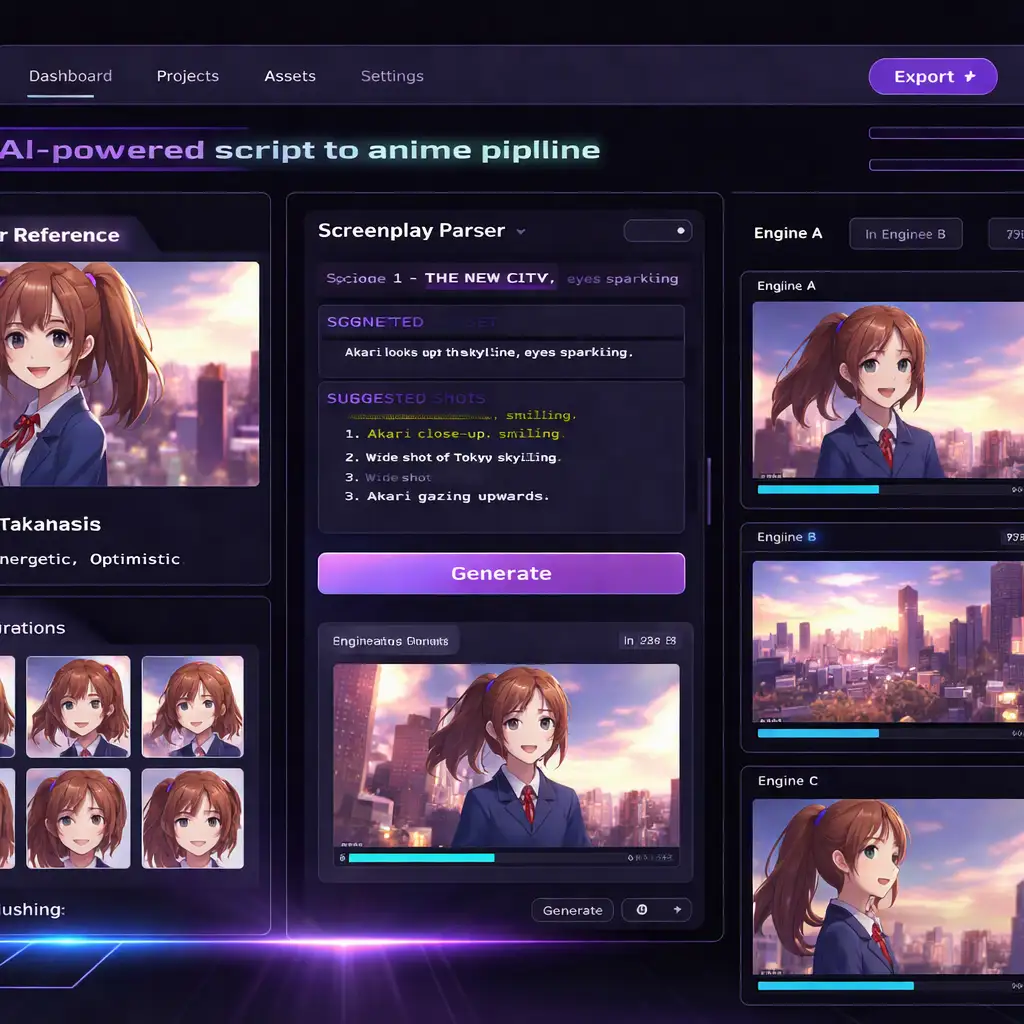The width and height of the screenshot is (1024, 1024).
Task: Click the 'Optimistic' trait text
Action: (135, 559)
